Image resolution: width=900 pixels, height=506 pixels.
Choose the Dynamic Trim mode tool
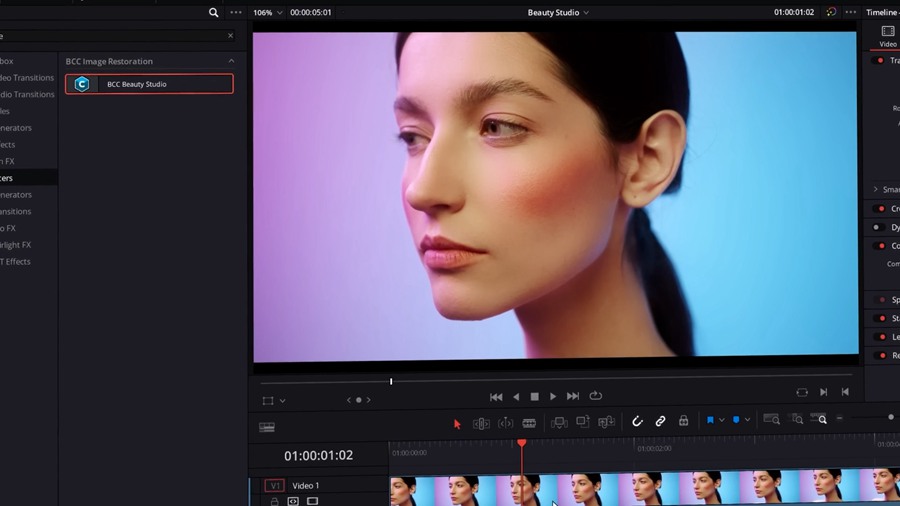(x=505, y=423)
